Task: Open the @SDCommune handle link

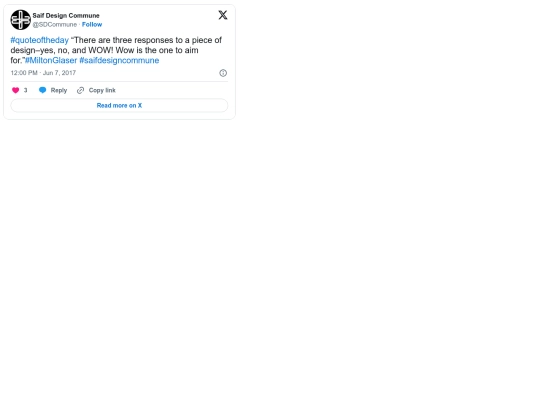Action: 55,24
